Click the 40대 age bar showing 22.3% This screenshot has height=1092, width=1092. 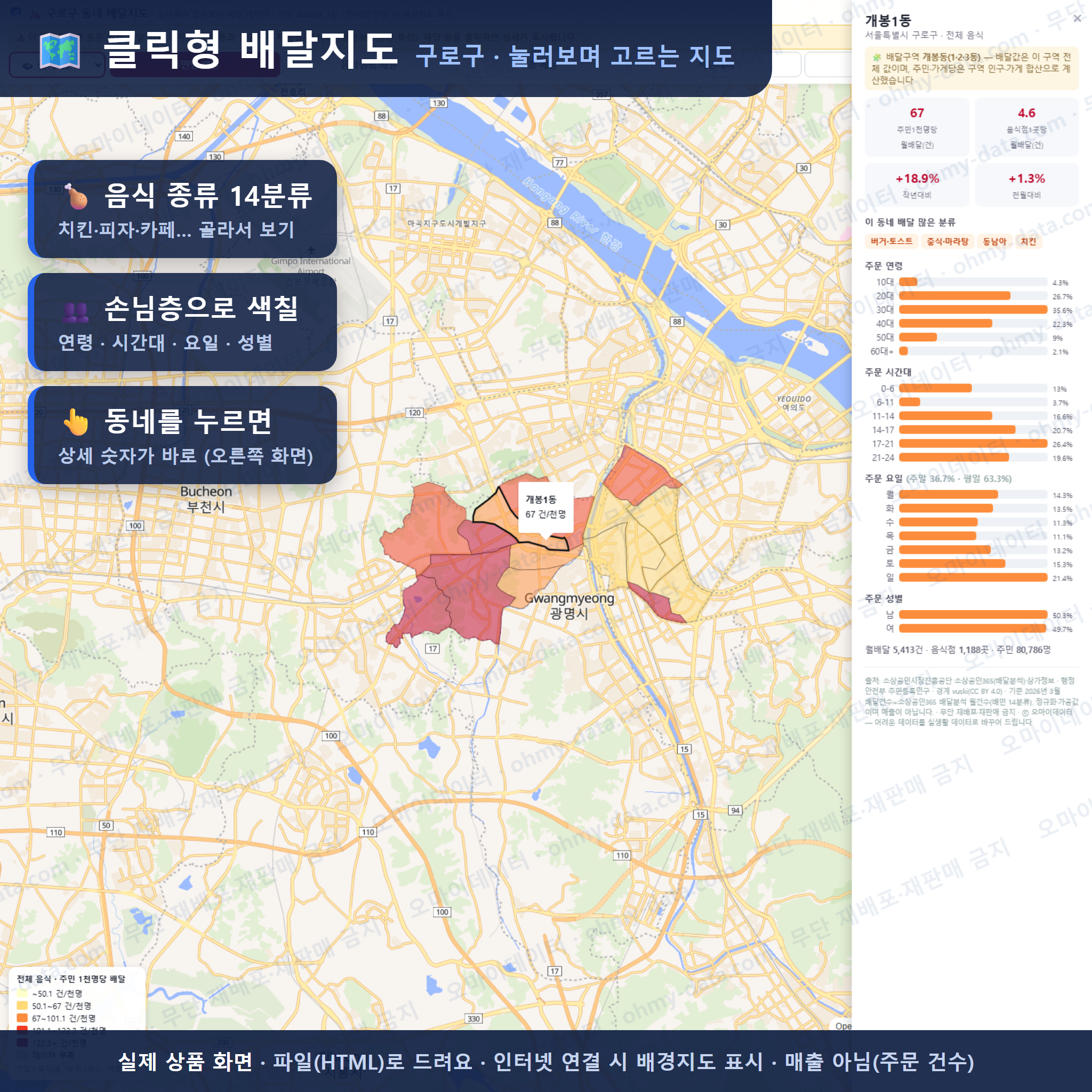point(973,323)
